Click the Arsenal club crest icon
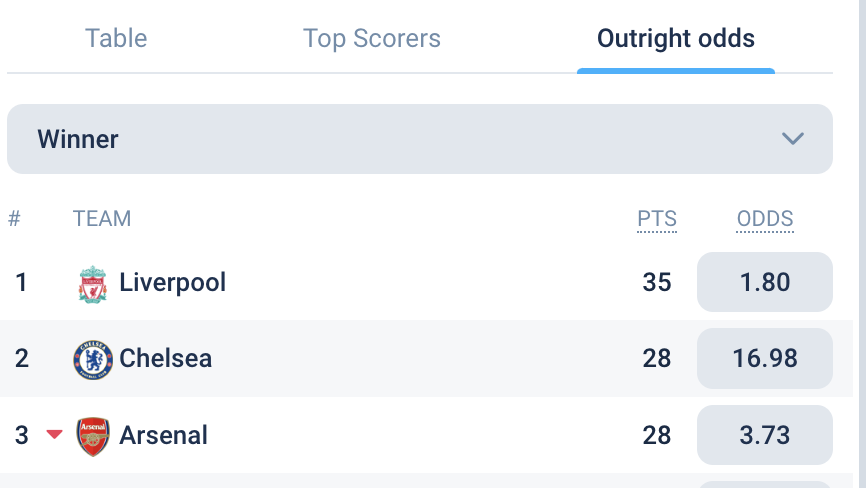 point(93,436)
